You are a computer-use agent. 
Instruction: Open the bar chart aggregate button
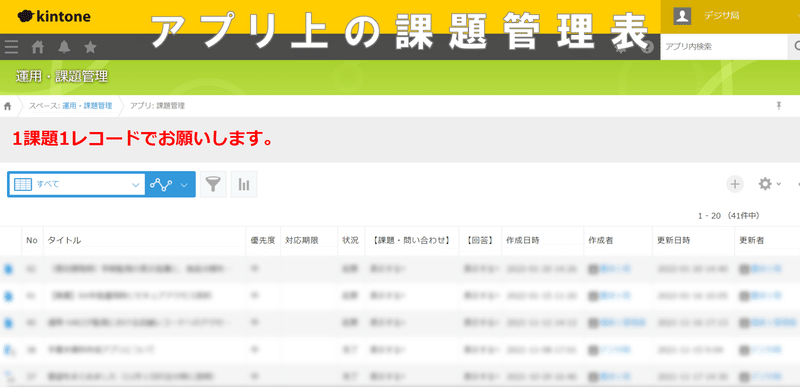244,184
